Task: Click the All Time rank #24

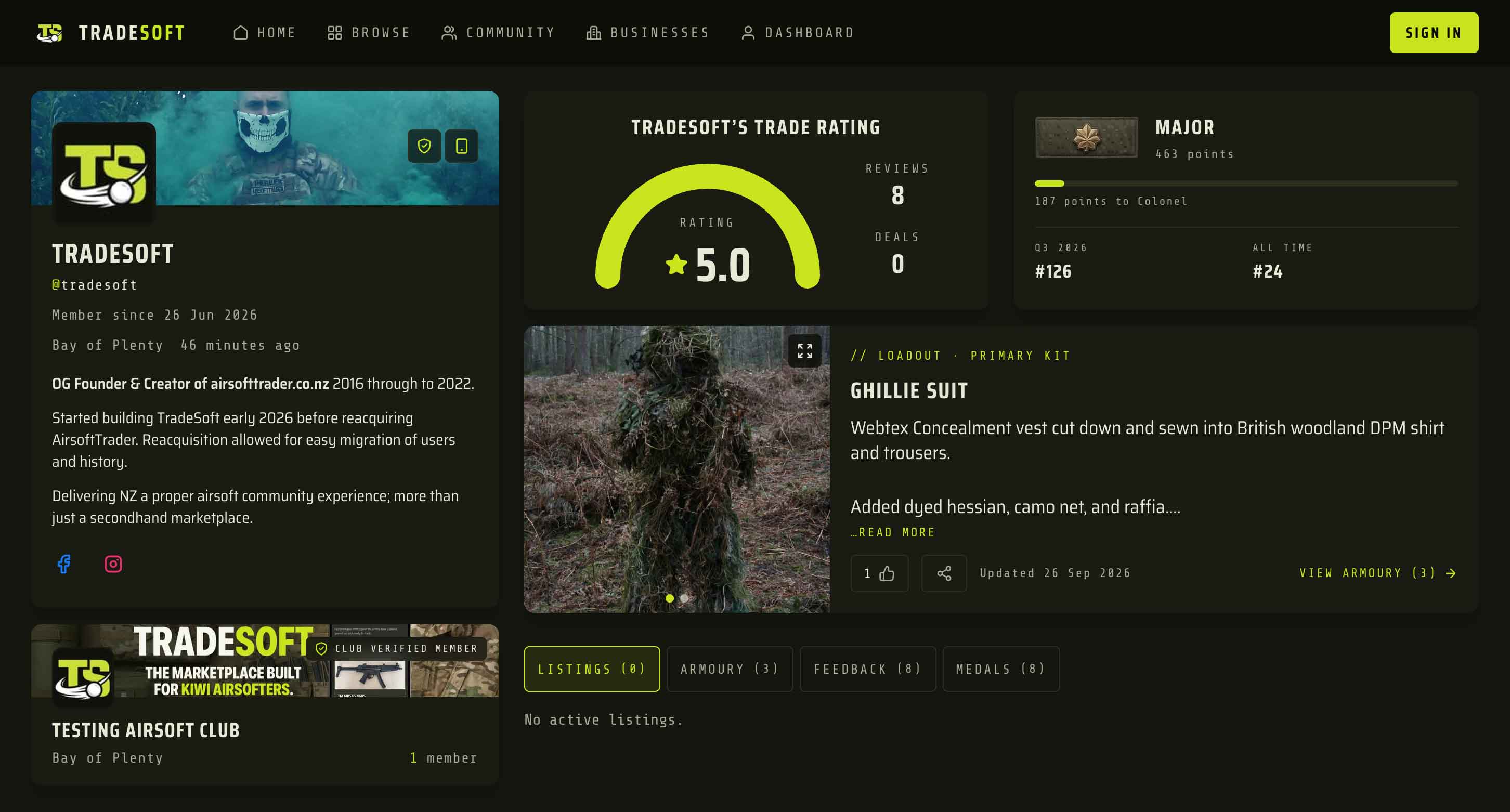Action: tap(1268, 272)
